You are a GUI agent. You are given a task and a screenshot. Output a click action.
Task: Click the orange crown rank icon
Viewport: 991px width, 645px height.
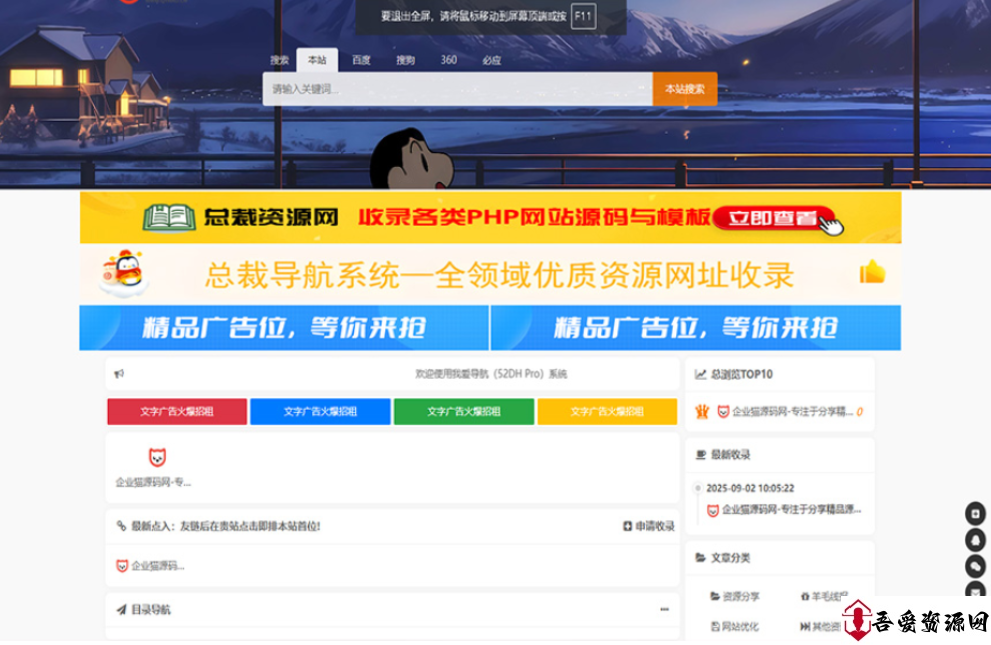[x=702, y=412]
